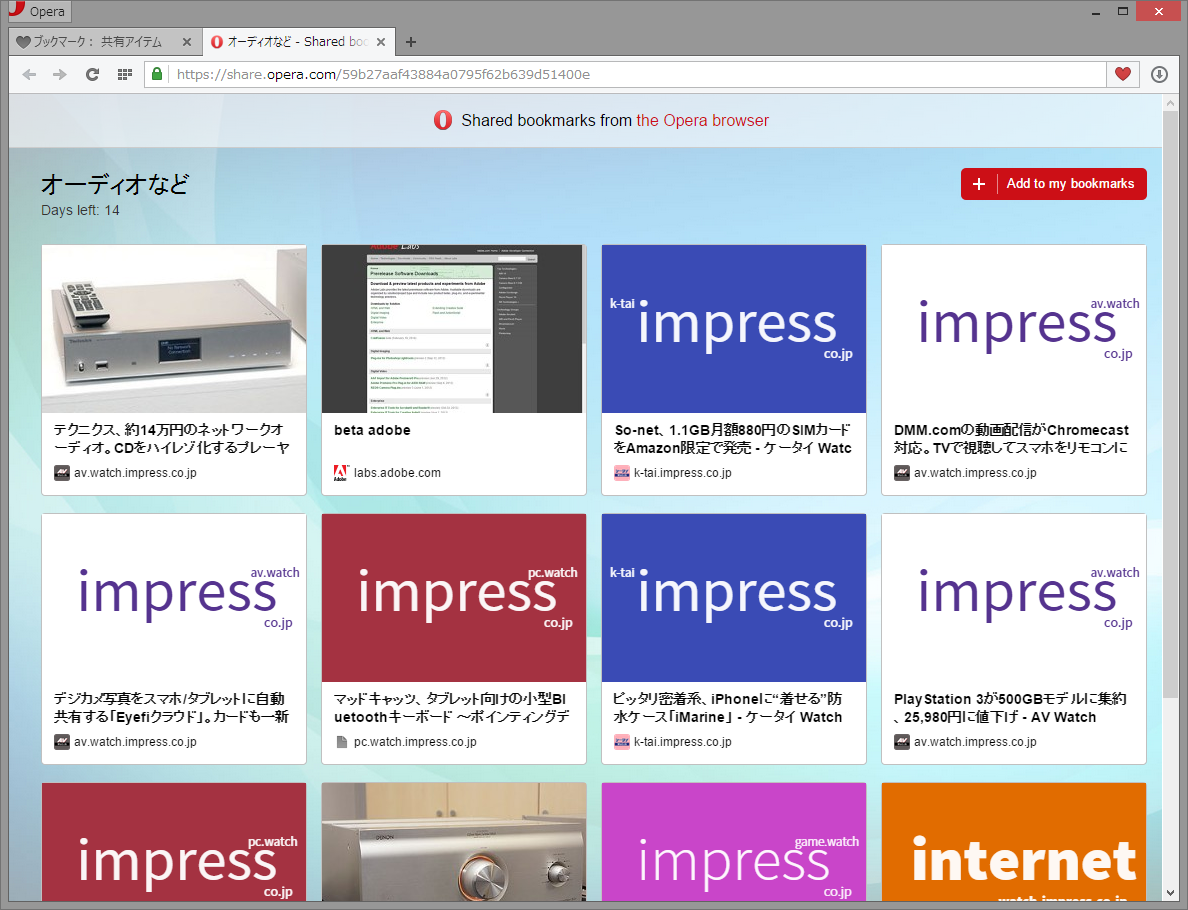Click the av.watch.impress.co.jp favicon on the Technics bookmark
The width and height of the screenshot is (1188, 910).
pyautogui.click(x=59, y=472)
